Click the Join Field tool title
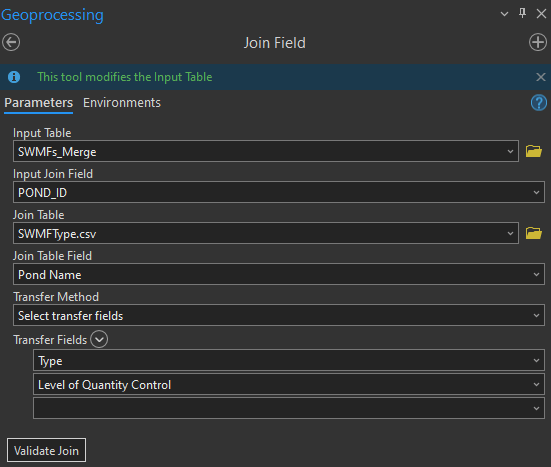551x467 pixels. click(275, 43)
